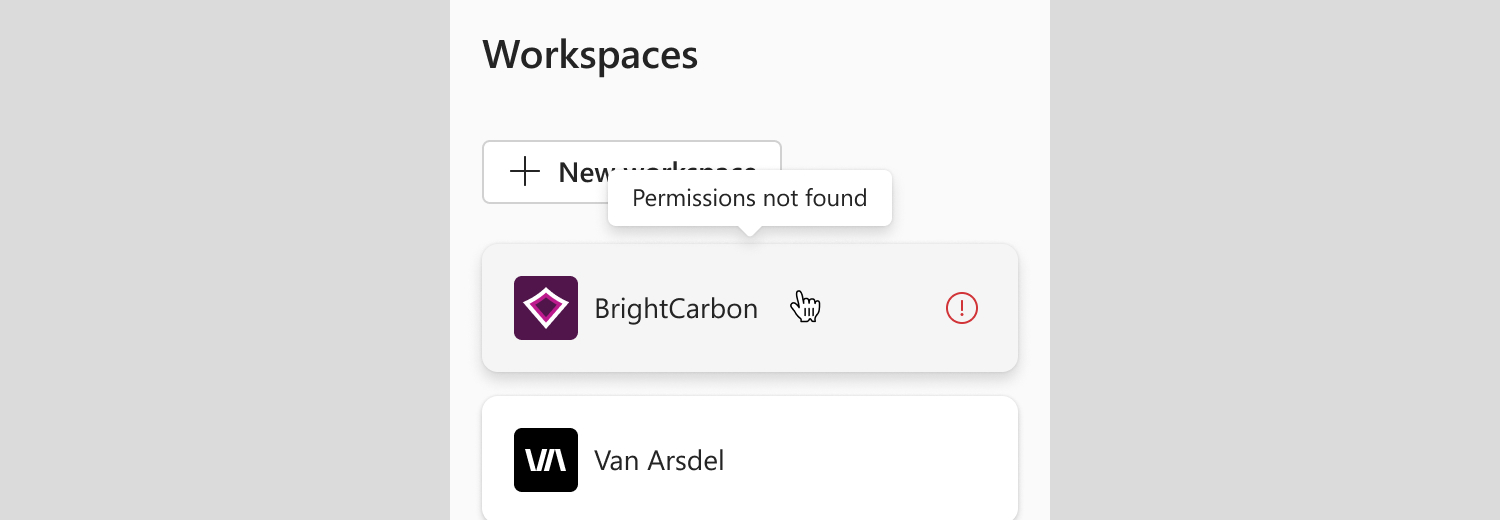Click blank panel space right of Workspaces heading

(x=870, y=54)
